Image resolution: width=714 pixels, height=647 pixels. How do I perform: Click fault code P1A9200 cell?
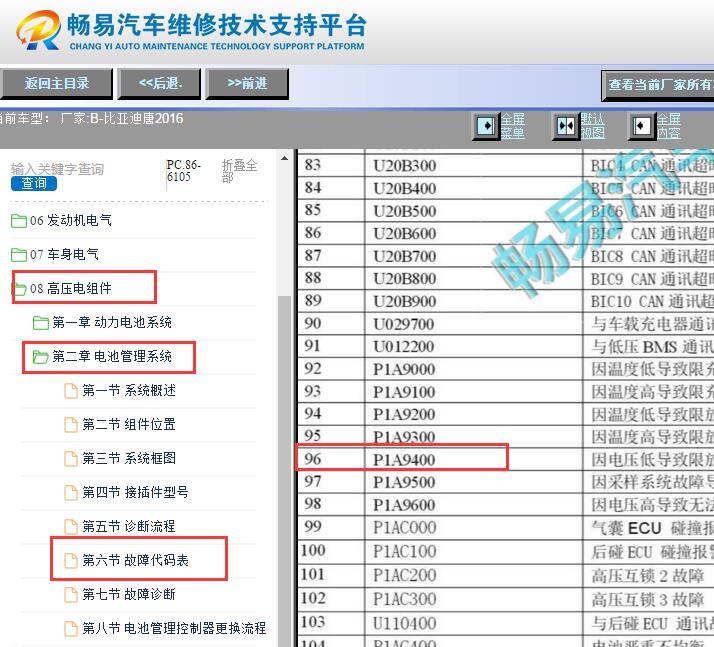(474, 414)
